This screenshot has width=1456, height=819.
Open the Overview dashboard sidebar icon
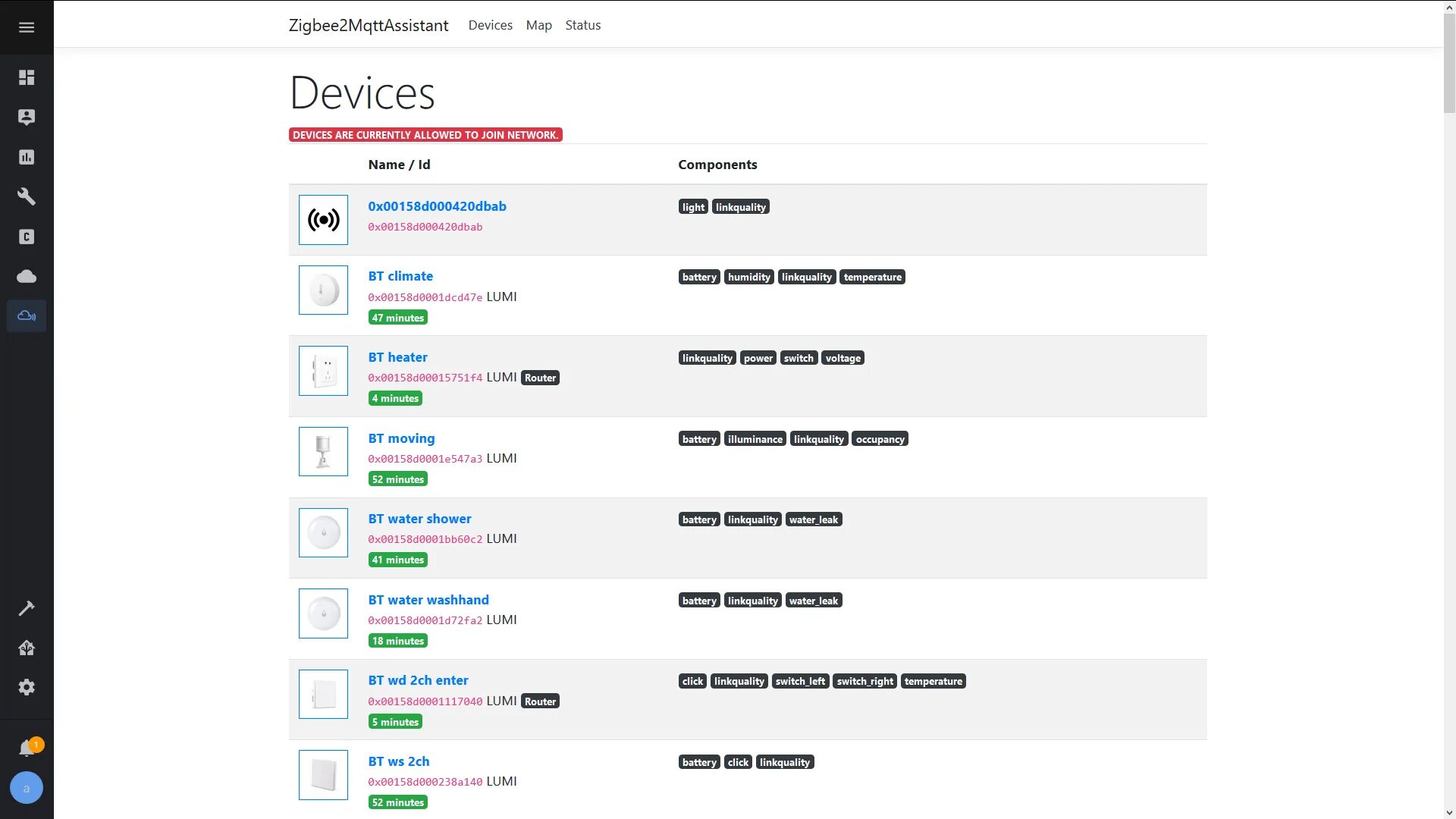pyautogui.click(x=27, y=77)
